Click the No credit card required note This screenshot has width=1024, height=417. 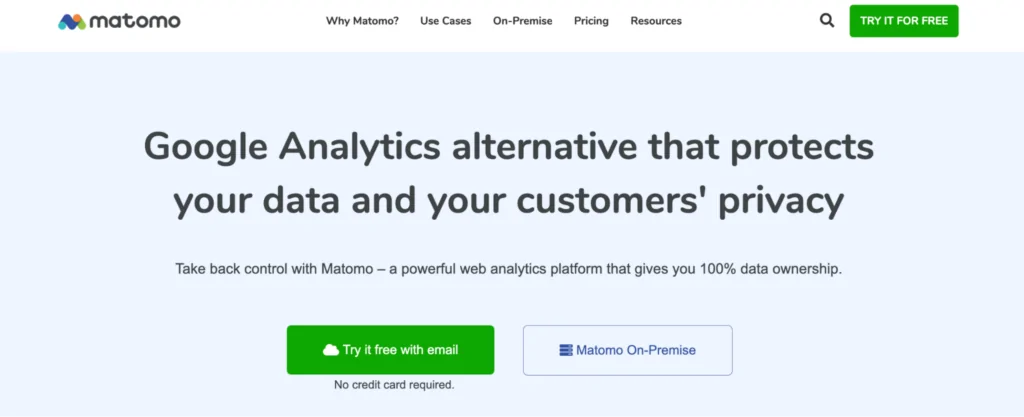tap(394, 384)
